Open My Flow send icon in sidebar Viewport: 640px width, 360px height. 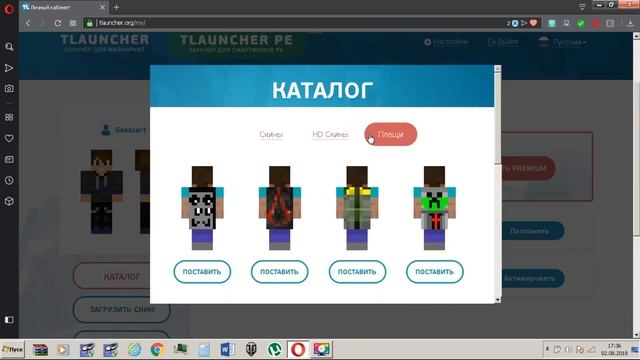click(9, 68)
